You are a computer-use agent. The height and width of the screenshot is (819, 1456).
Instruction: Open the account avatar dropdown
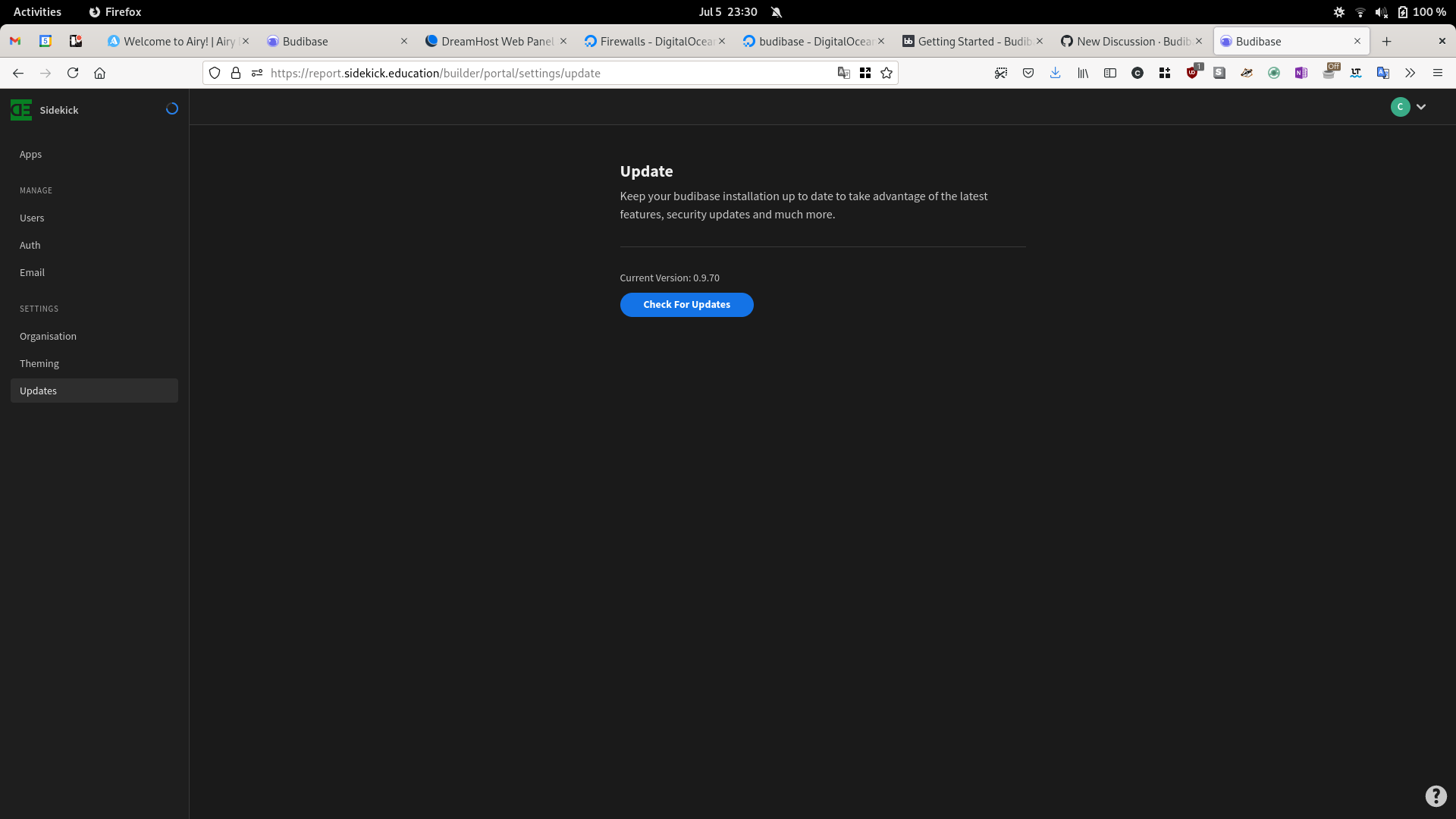(x=1408, y=107)
